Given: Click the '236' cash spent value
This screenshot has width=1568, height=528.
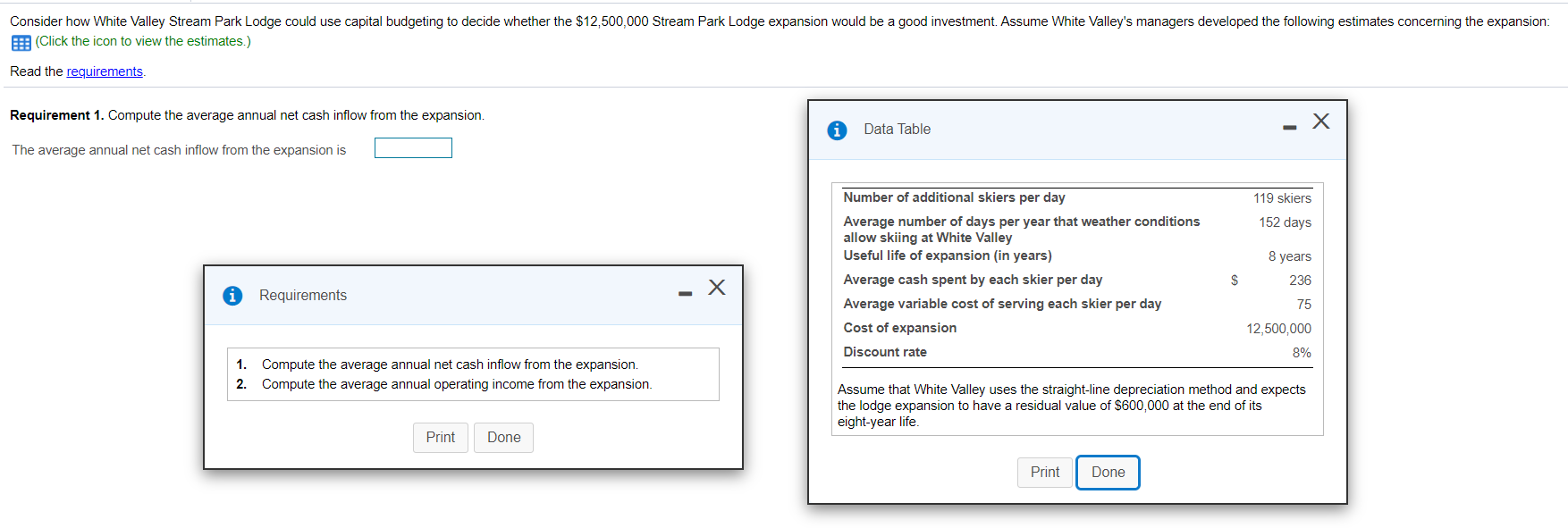Looking at the screenshot, I should (x=1300, y=281).
